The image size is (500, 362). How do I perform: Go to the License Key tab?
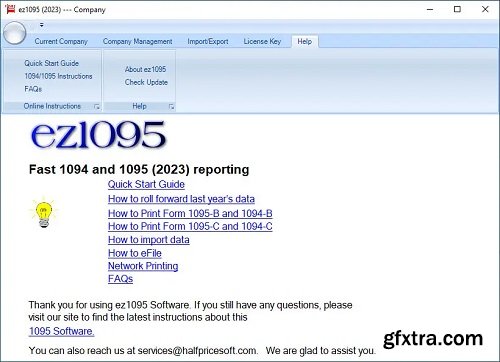point(262,41)
